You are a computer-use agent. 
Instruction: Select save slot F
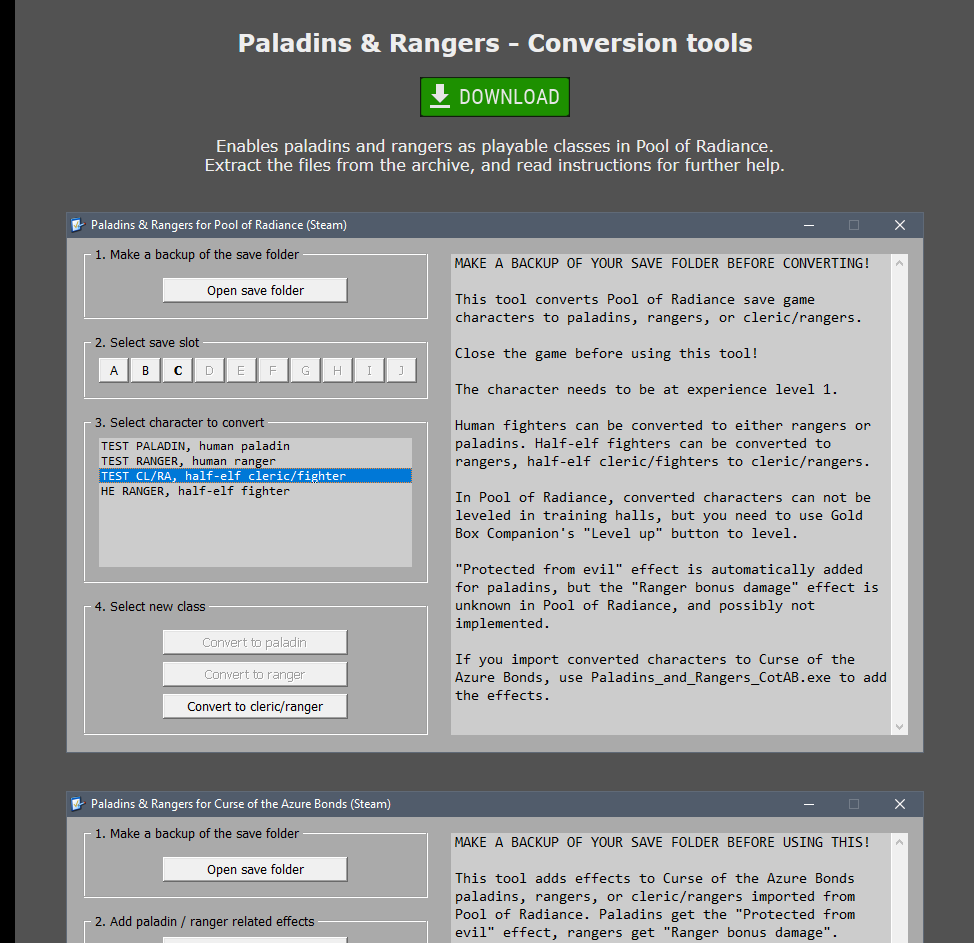coord(273,371)
